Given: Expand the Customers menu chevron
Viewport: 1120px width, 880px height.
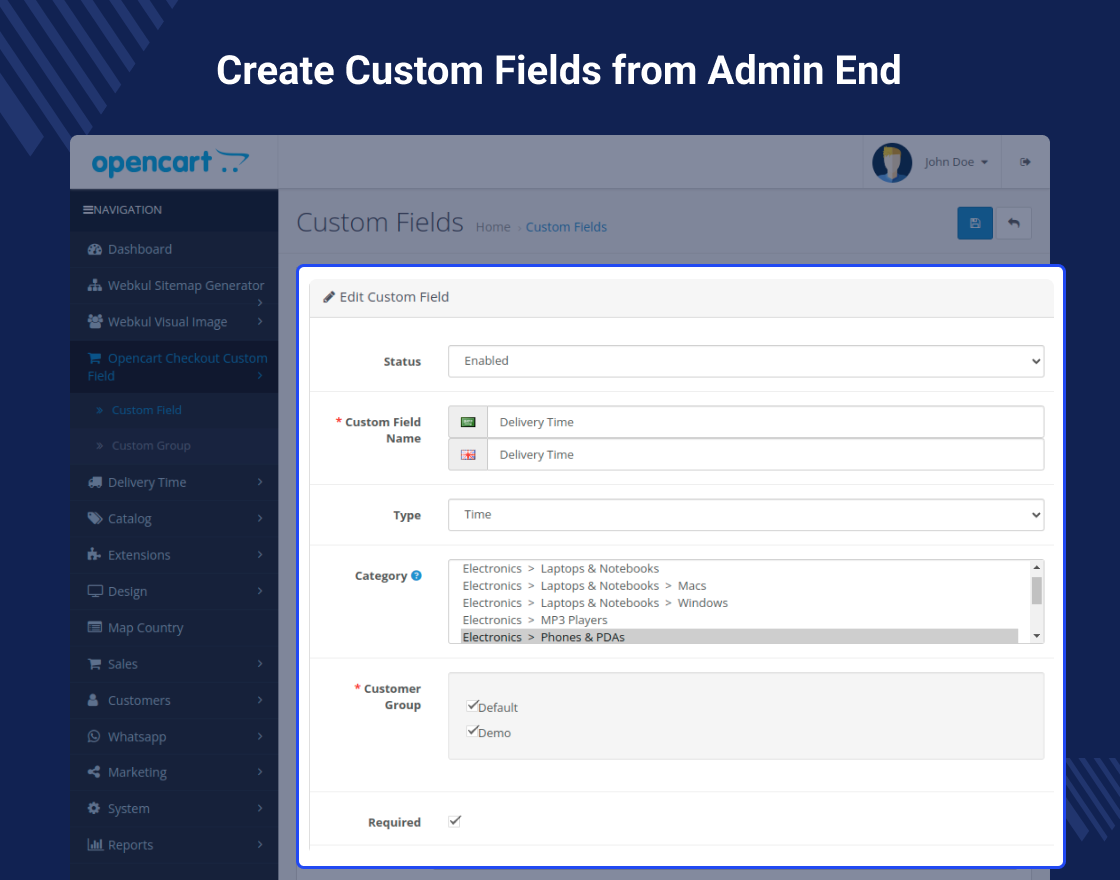Looking at the screenshot, I should 262,700.
